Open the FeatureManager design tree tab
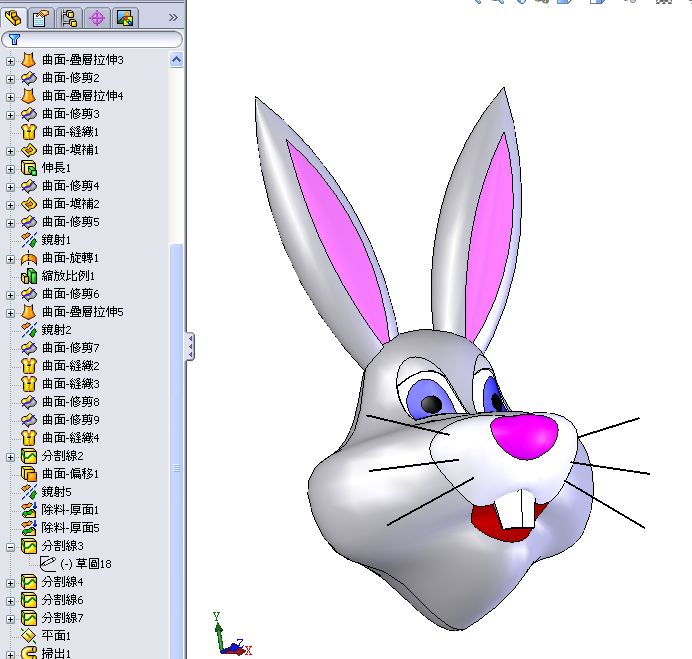The image size is (692, 659). pyautogui.click(x=13, y=18)
